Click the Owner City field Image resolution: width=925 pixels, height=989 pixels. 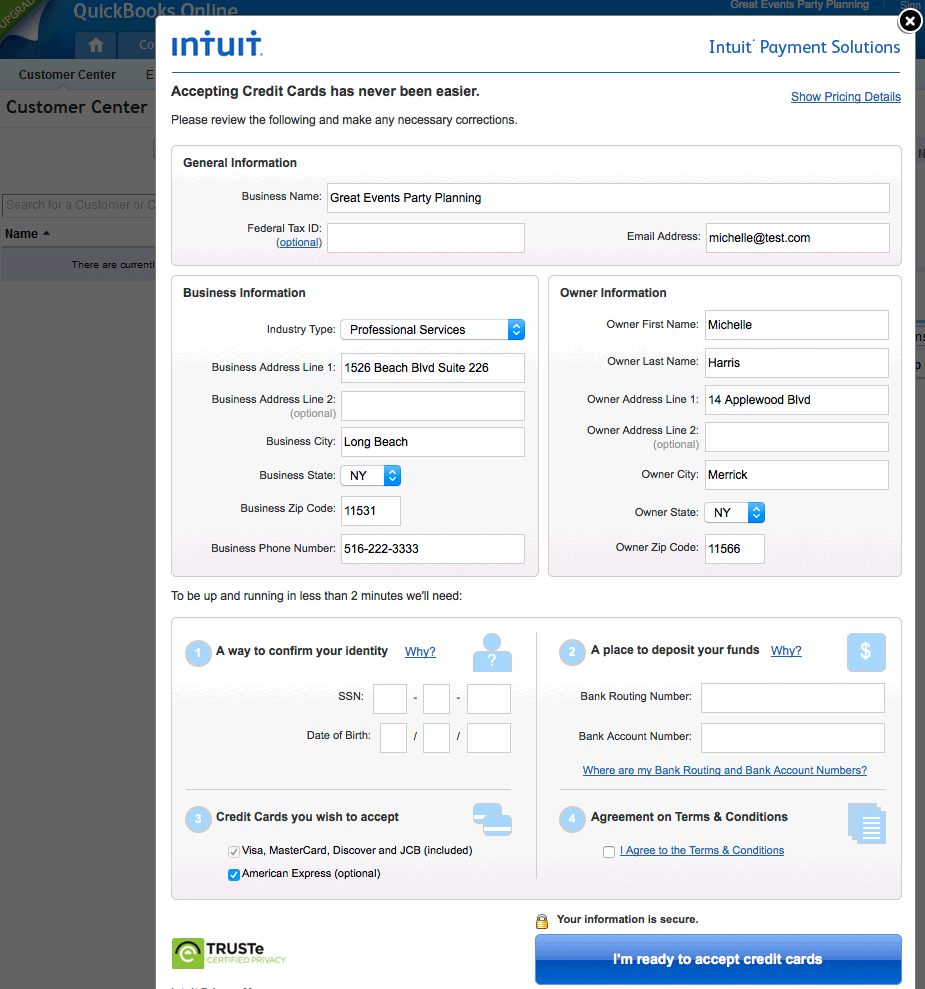coord(796,475)
